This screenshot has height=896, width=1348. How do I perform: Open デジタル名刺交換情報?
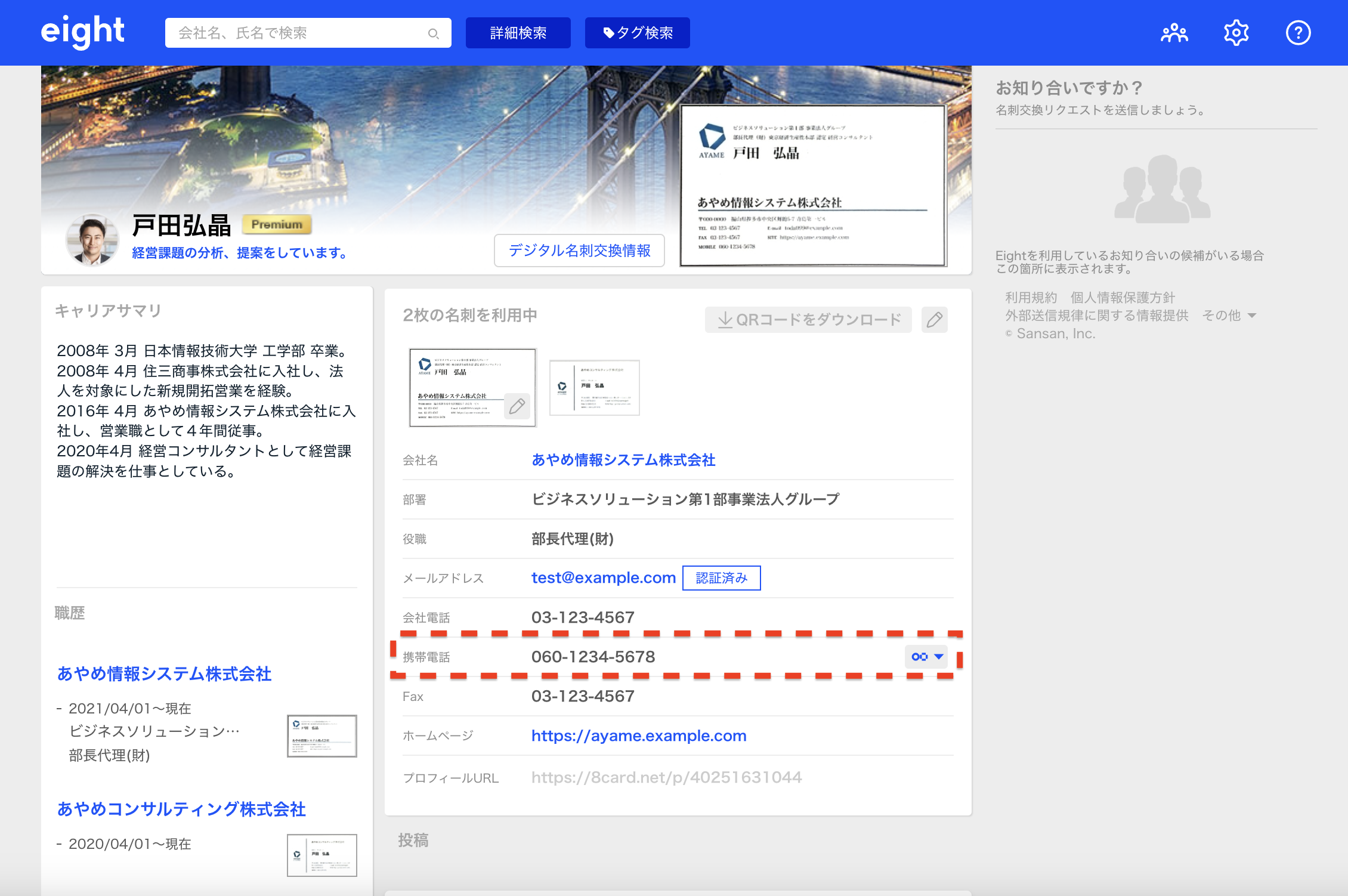click(579, 251)
